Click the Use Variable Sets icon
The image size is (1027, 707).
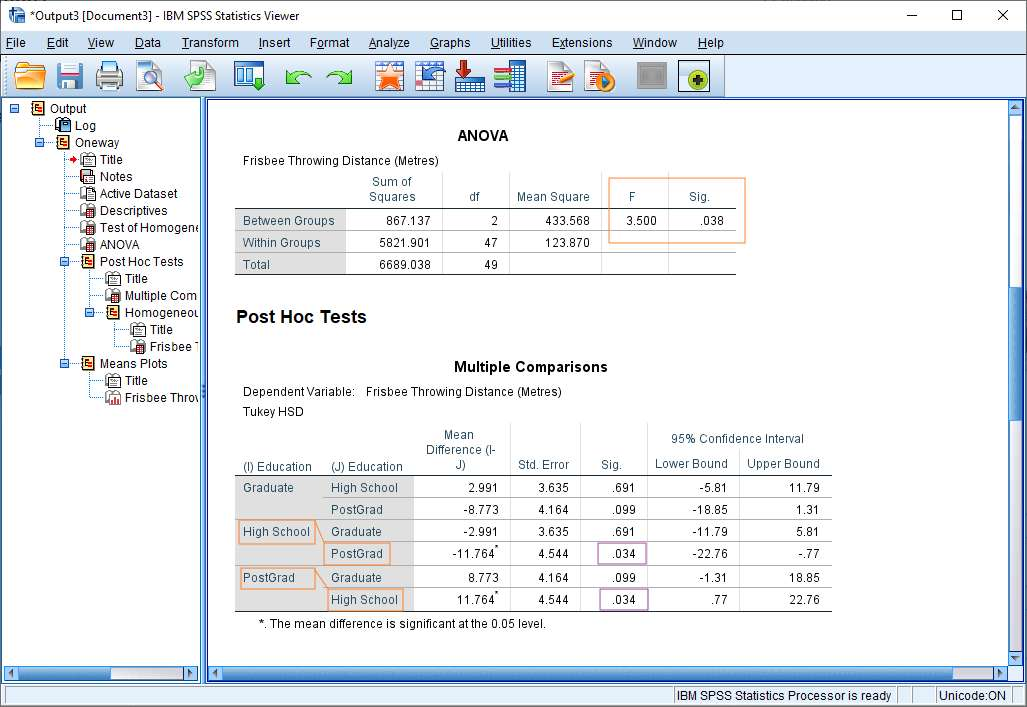(x=511, y=75)
